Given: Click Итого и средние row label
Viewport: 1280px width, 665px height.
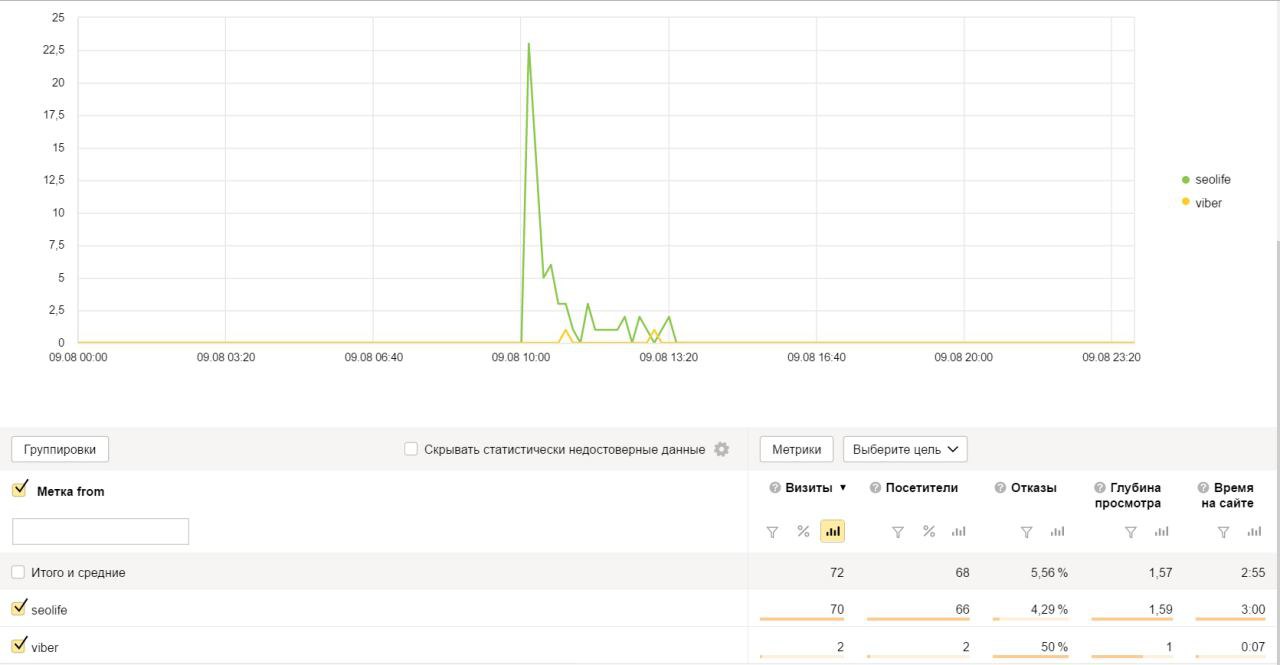Looking at the screenshot, I should (78, 573).
